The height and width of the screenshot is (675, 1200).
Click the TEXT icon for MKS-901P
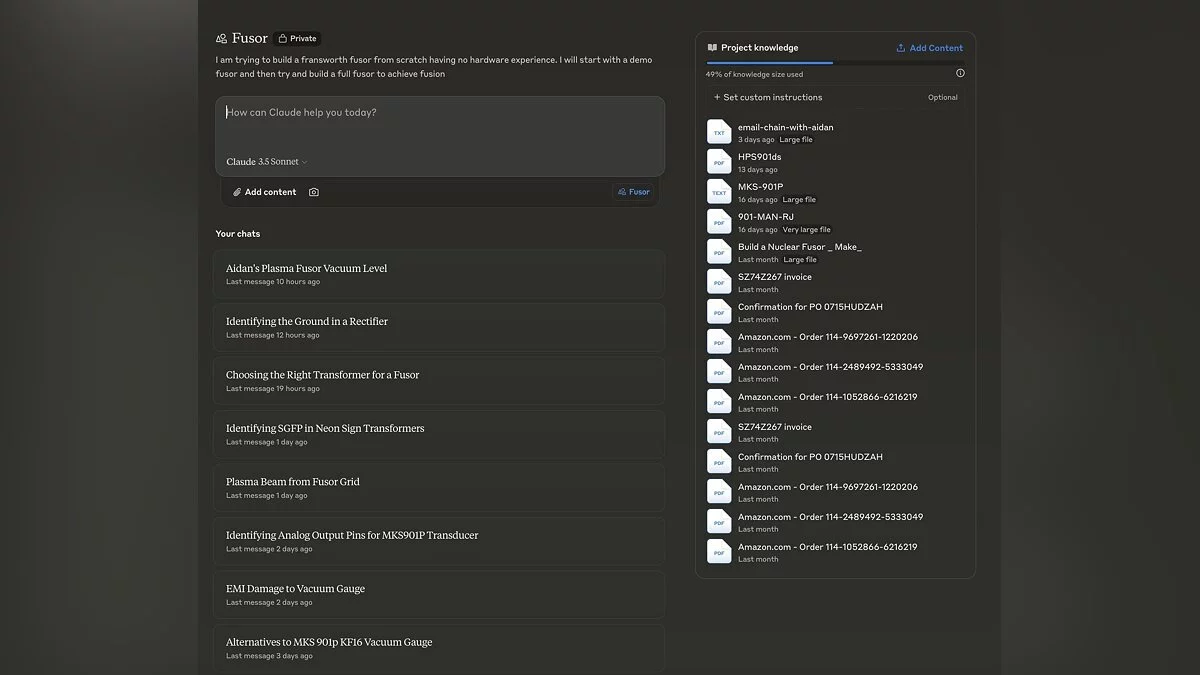tap(719, 192)
